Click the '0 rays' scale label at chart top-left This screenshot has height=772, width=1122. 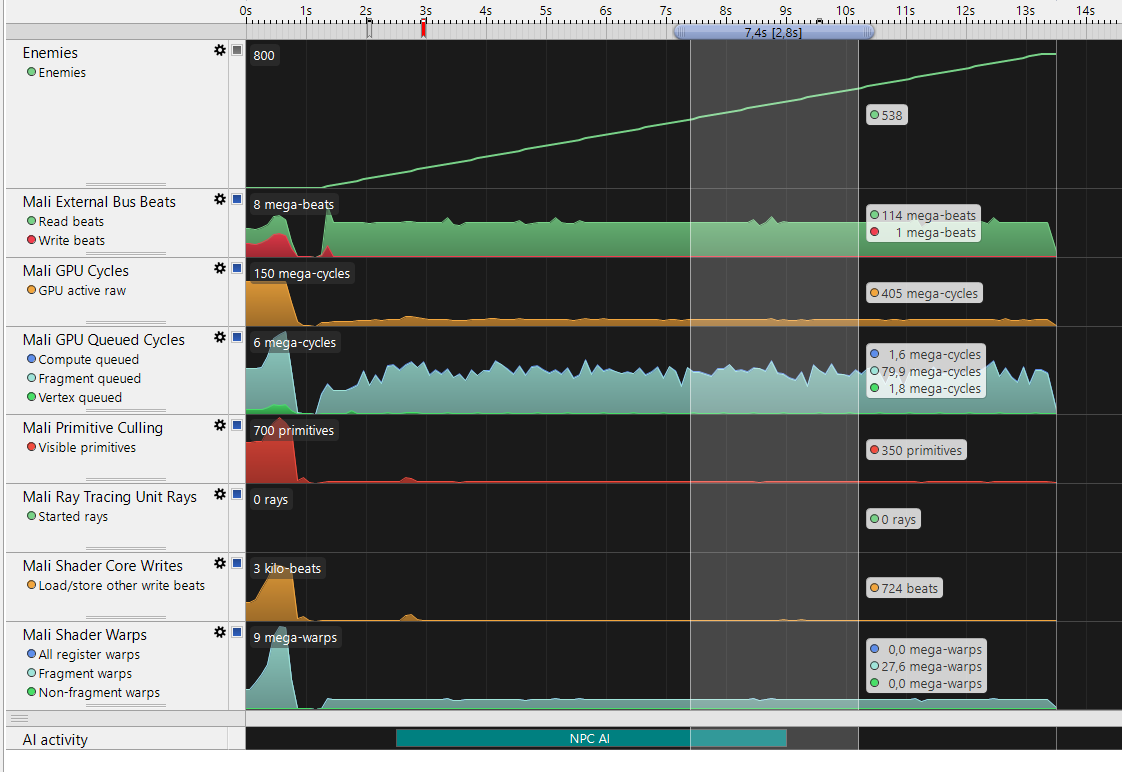coord(270,499)
